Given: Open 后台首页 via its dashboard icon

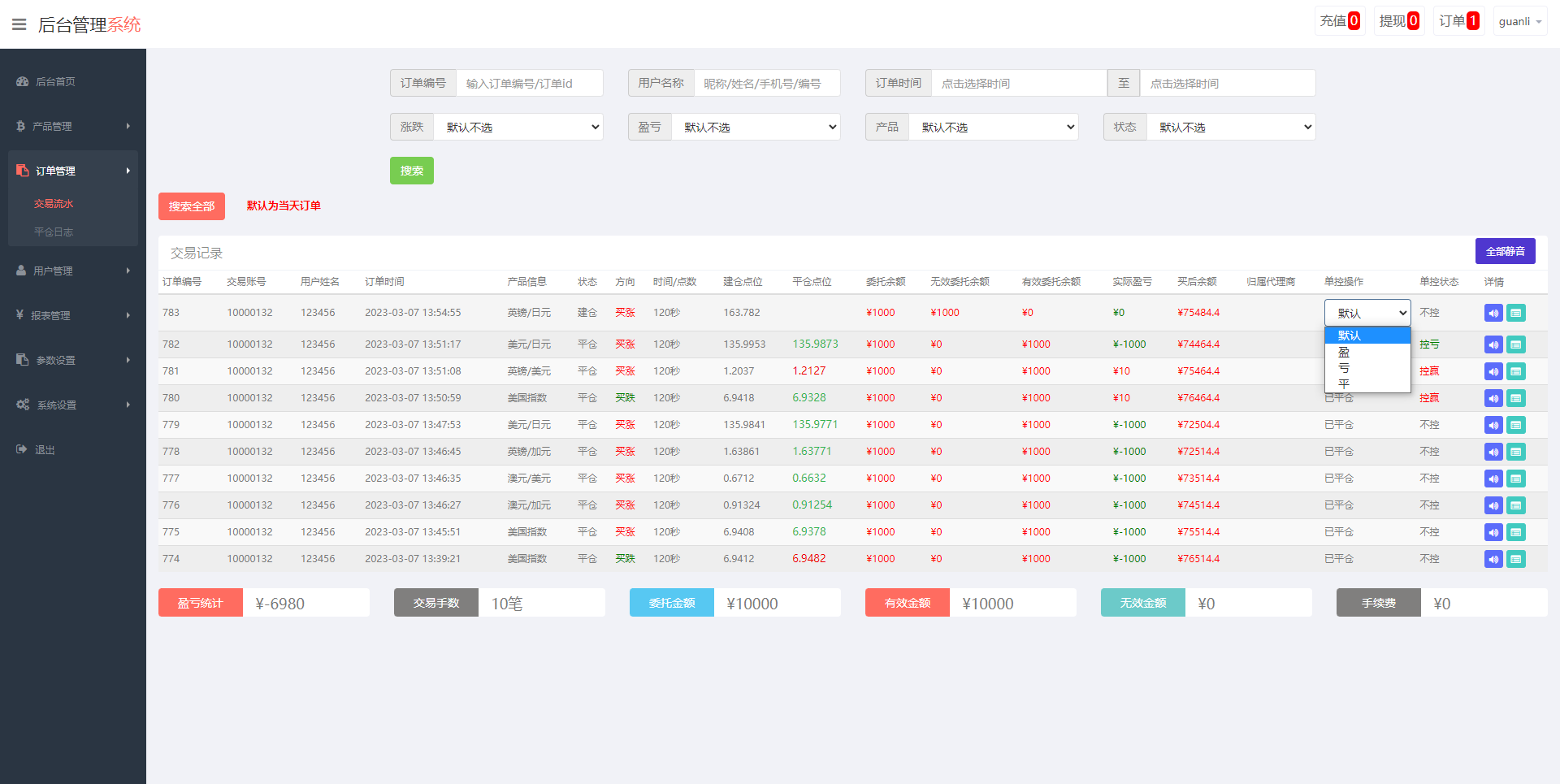Looking at the screenshot, I should (x=22, y=81).
